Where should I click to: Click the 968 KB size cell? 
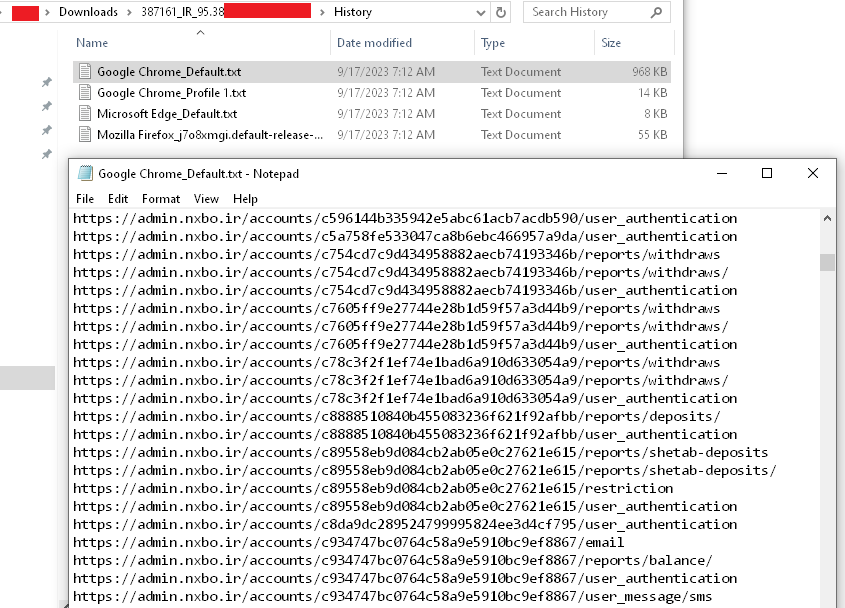point(649,72)
